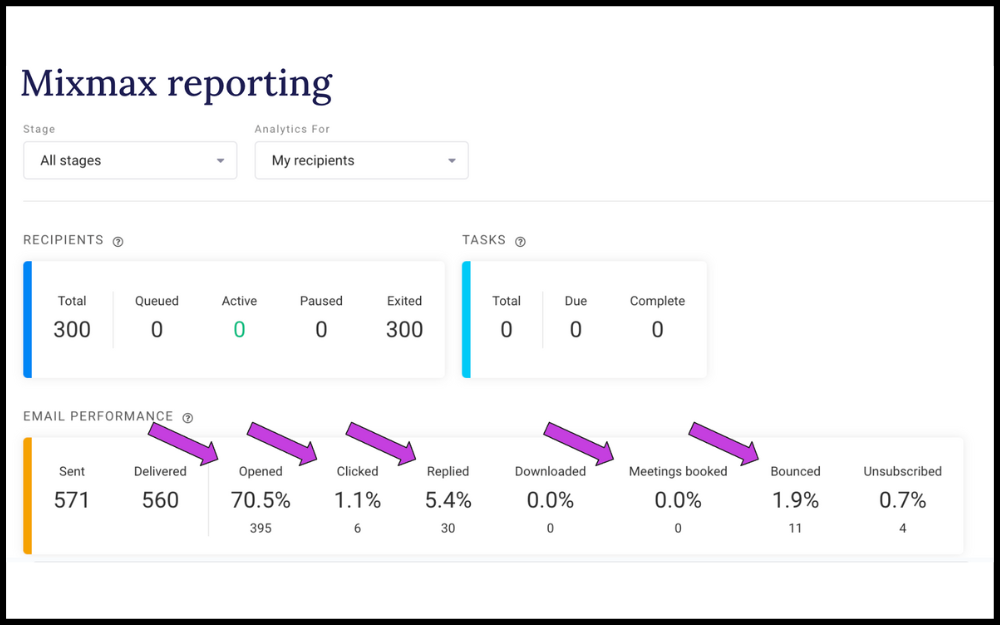Click the Opened rate 70.5%

point(261,500)
